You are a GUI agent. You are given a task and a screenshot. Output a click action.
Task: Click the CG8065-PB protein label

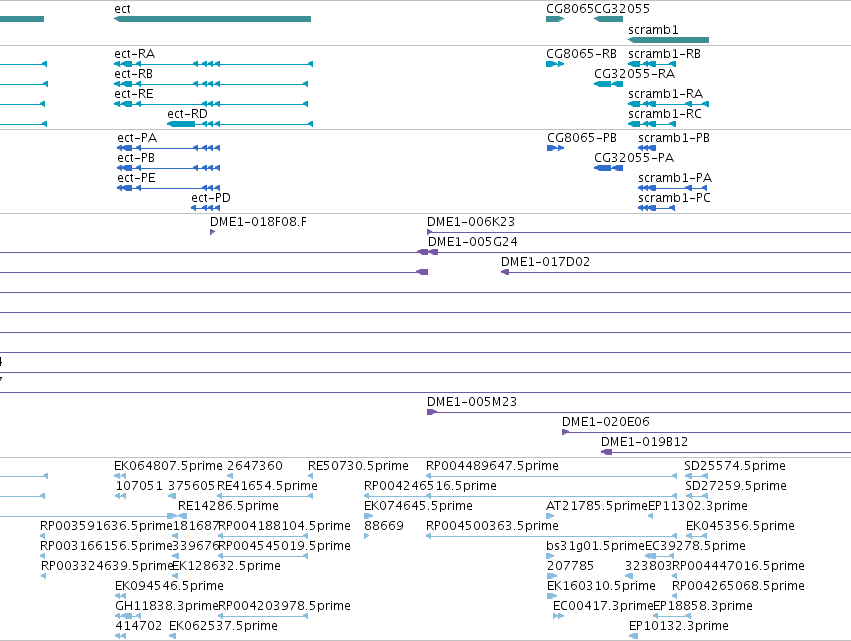pyautogui.click(x=582, y=138)
